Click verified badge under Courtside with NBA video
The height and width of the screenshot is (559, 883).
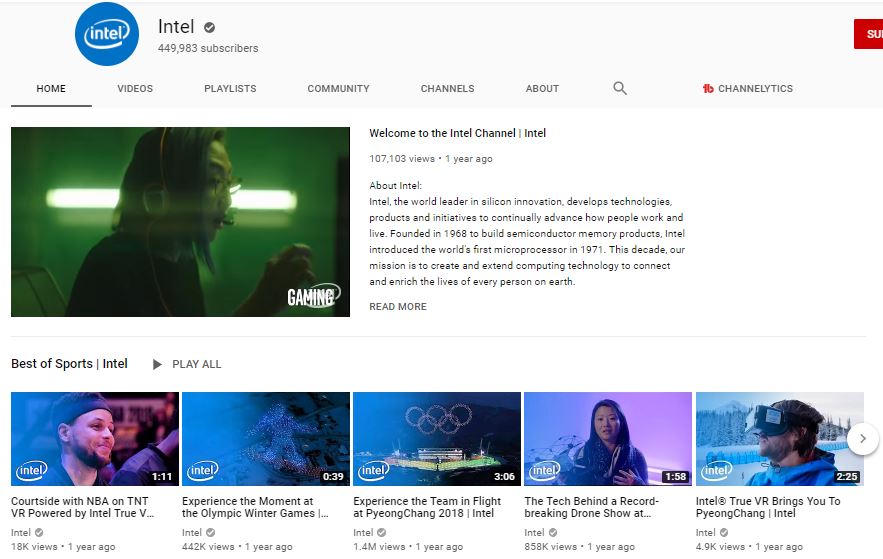tap(39, 533)
